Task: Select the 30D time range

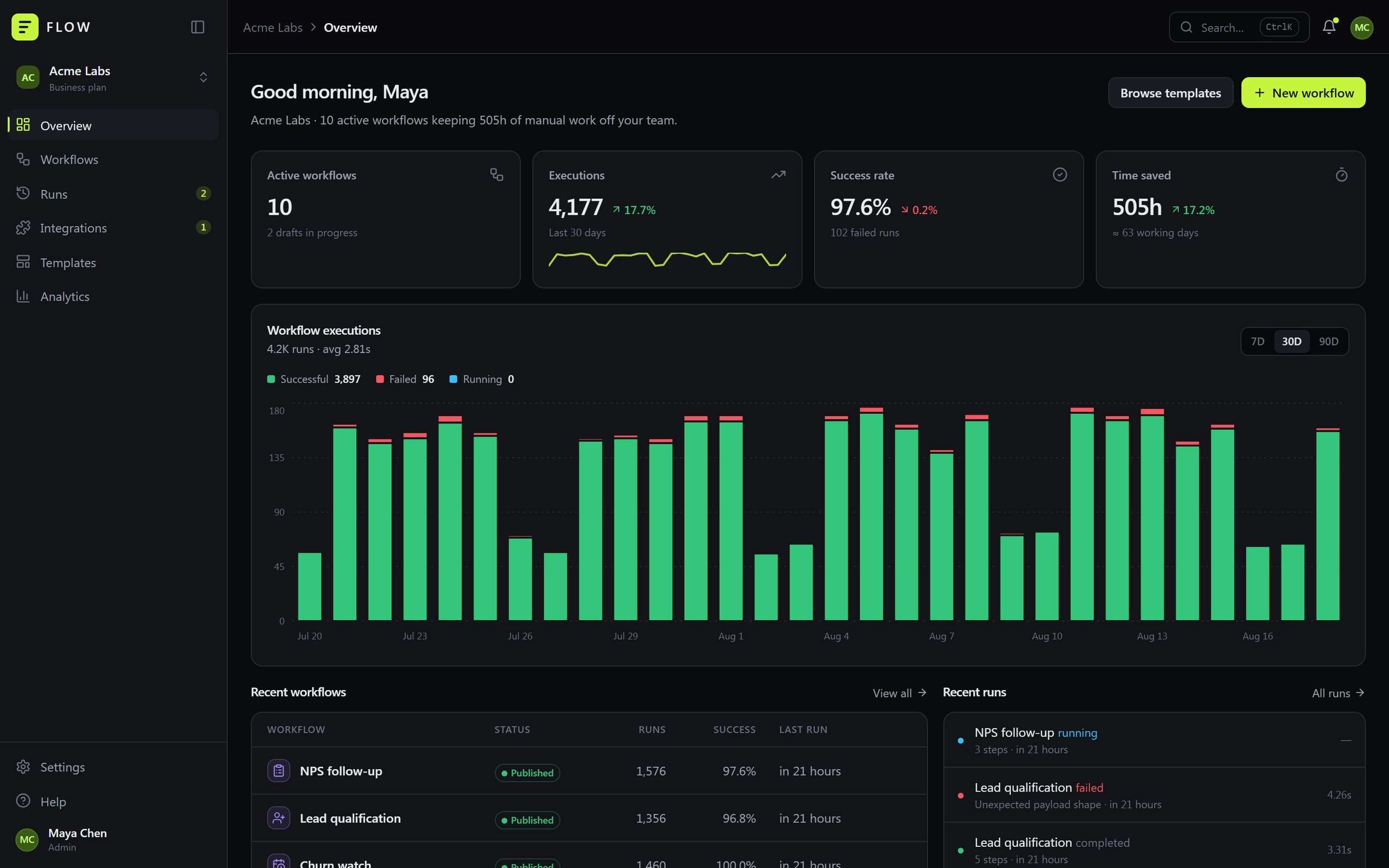Action: pos(1291,342)
